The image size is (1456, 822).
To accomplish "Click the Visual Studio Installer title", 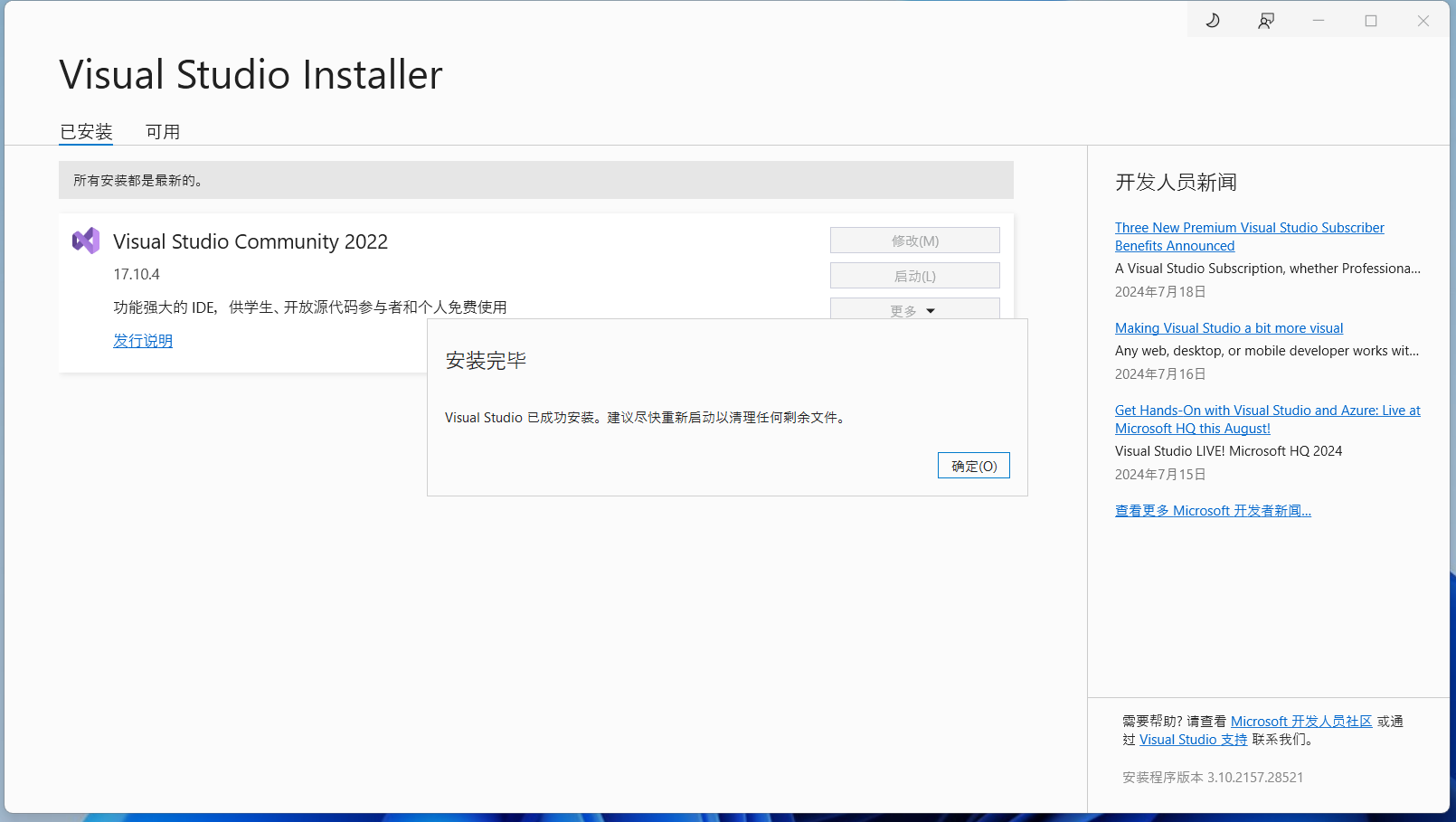I will pyautogui.click(x=251, y=74).
